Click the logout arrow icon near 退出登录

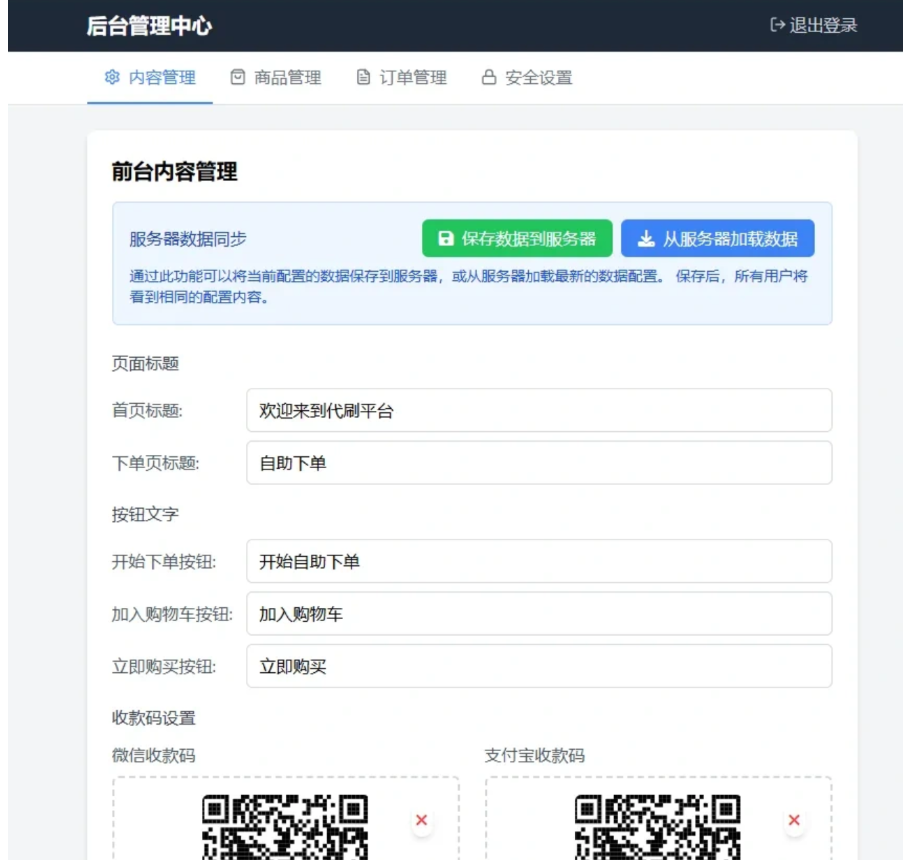pyautogui.click(x=775, y=26)
